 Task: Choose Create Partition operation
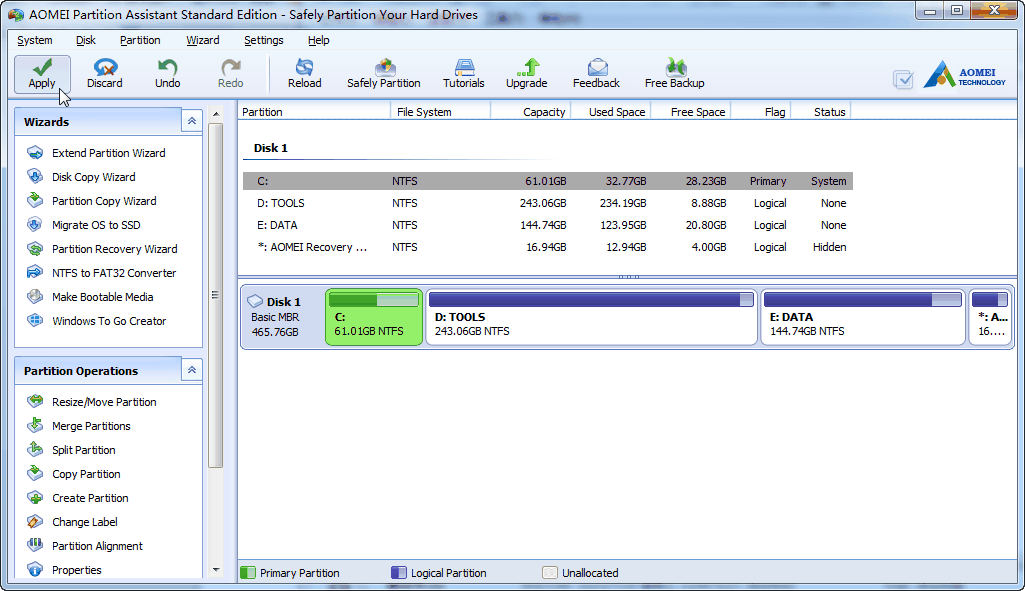[78, 498]
